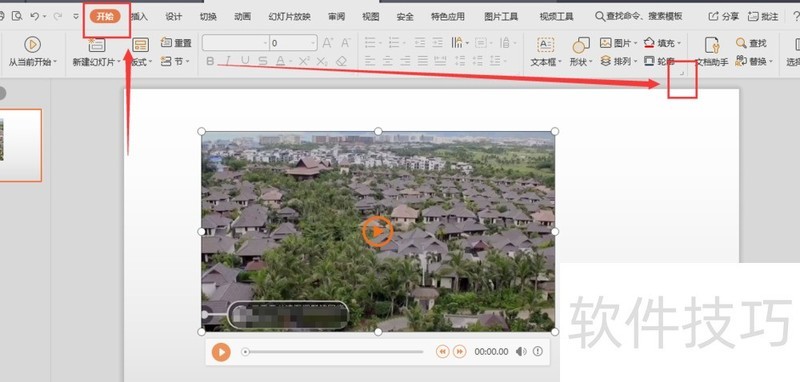Image resolution: width=800 pixels, height=382 pixels.
Task: Click the 重置 reset button
Action: [x=176, y=43]
